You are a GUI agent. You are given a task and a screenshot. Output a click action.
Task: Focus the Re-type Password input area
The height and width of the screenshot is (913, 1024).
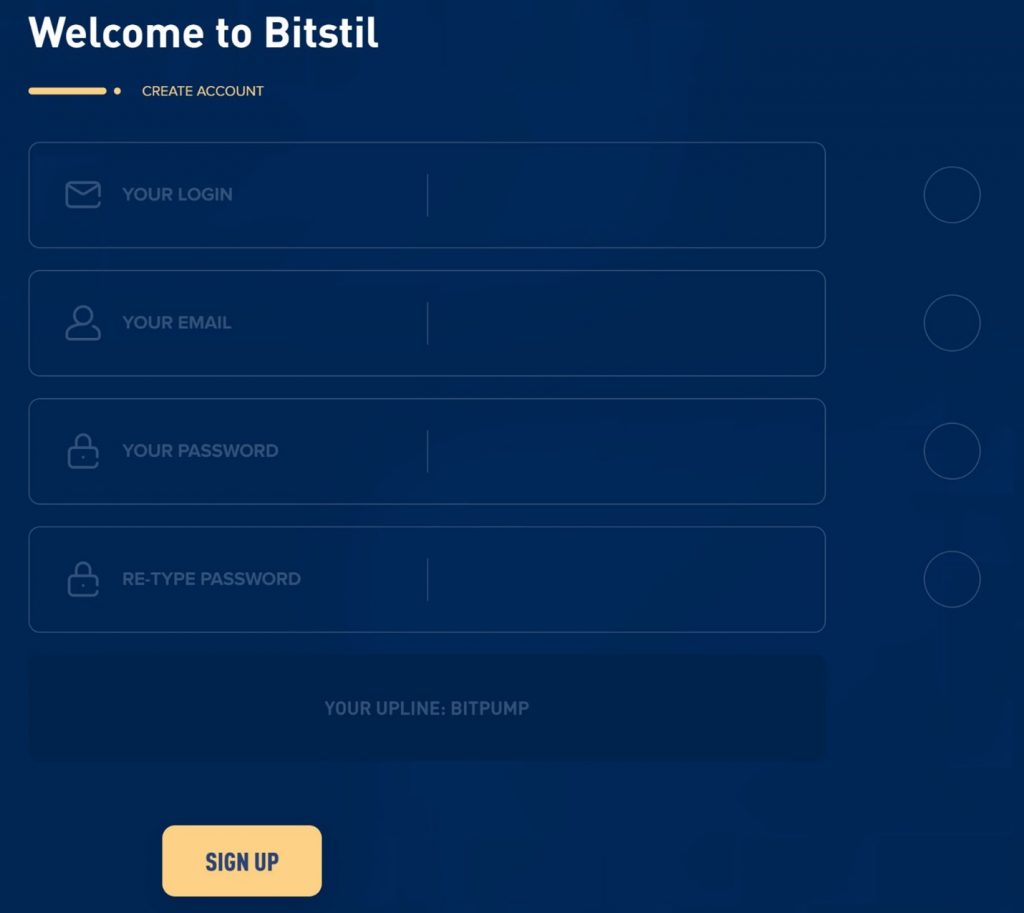point(427,579)
